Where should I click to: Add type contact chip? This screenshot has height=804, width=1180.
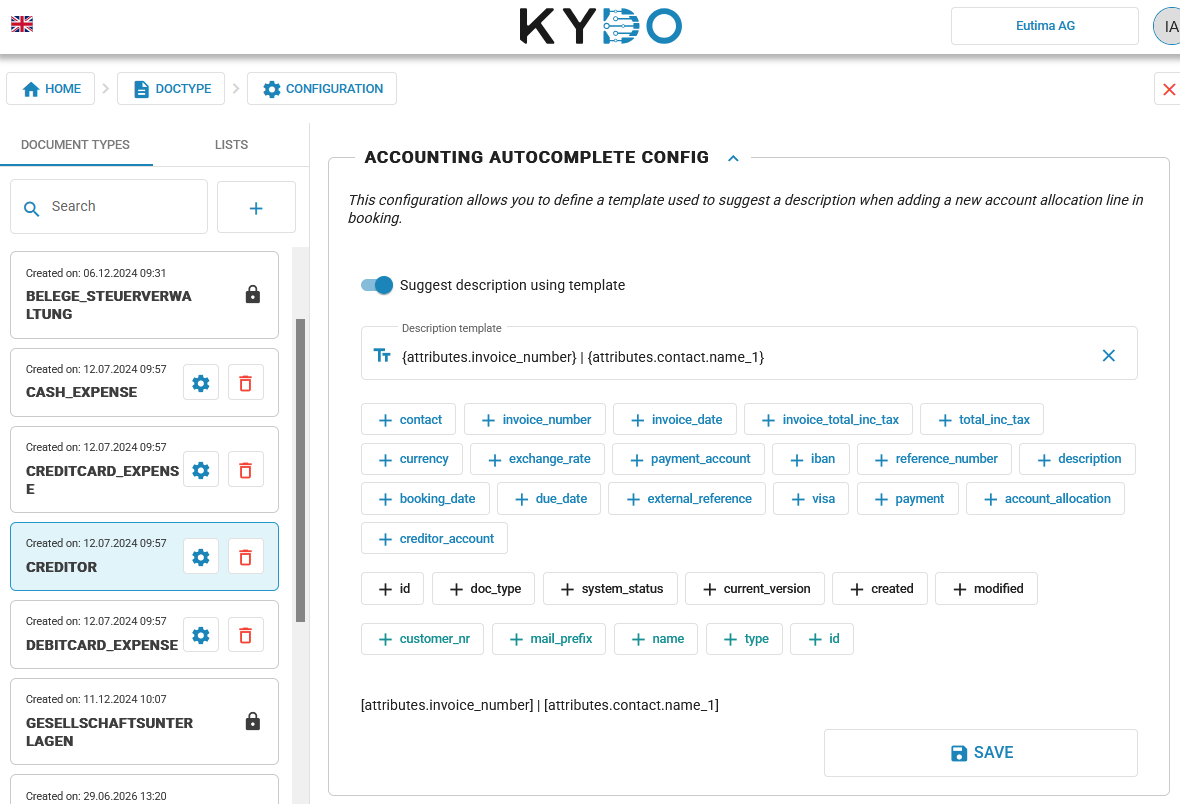pyautogui.click(x=744, y=638)
